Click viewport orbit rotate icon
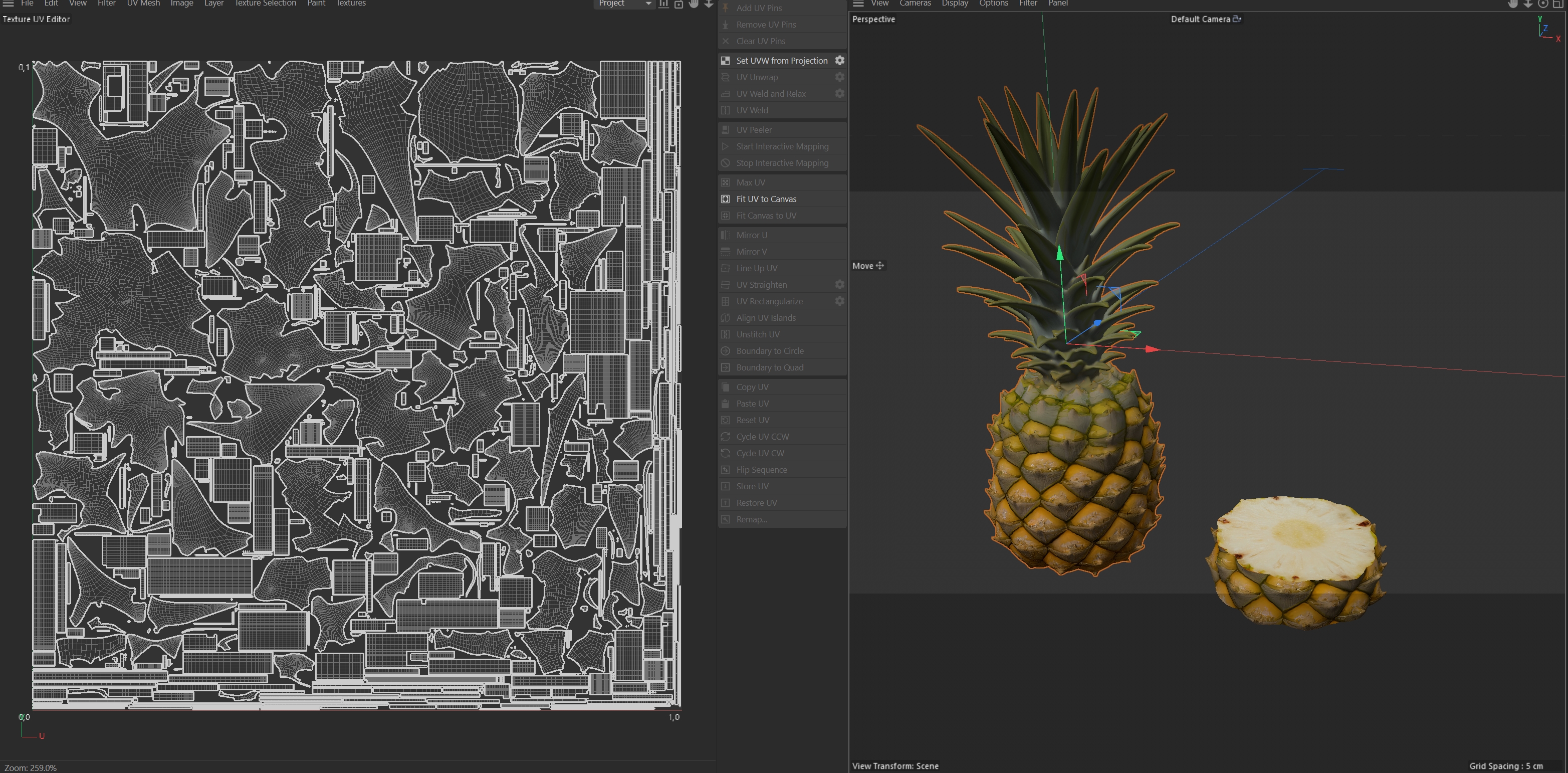This screenshot has height=773, width=1568. point(1543,4)
